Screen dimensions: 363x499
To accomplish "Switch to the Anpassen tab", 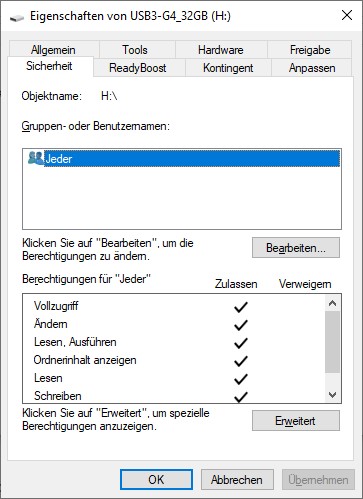I will pos(312,68).
